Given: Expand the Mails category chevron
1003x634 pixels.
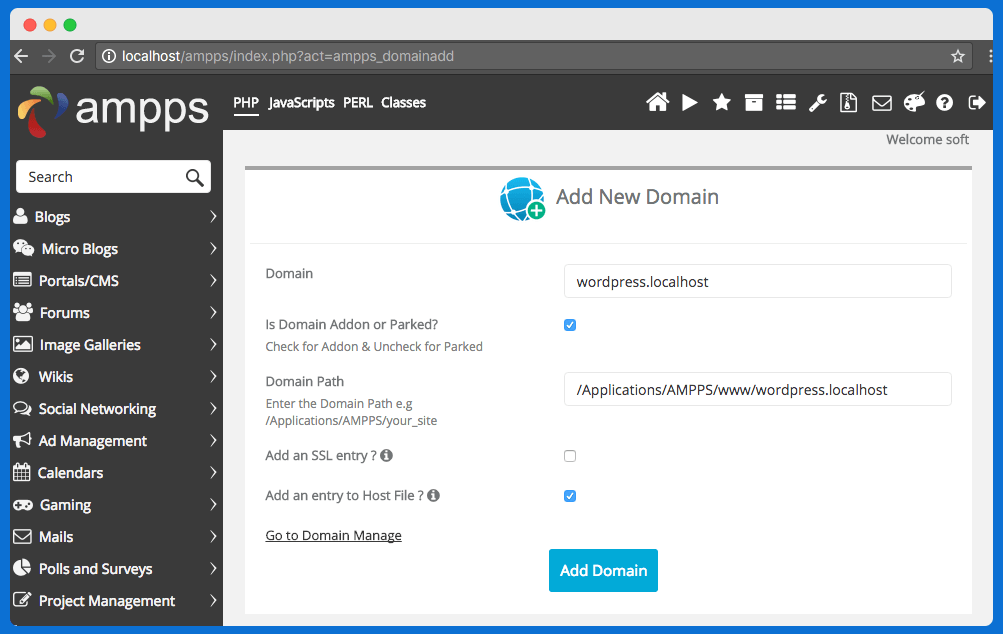Looking at the screenshot, I should (x=213, y=536).
